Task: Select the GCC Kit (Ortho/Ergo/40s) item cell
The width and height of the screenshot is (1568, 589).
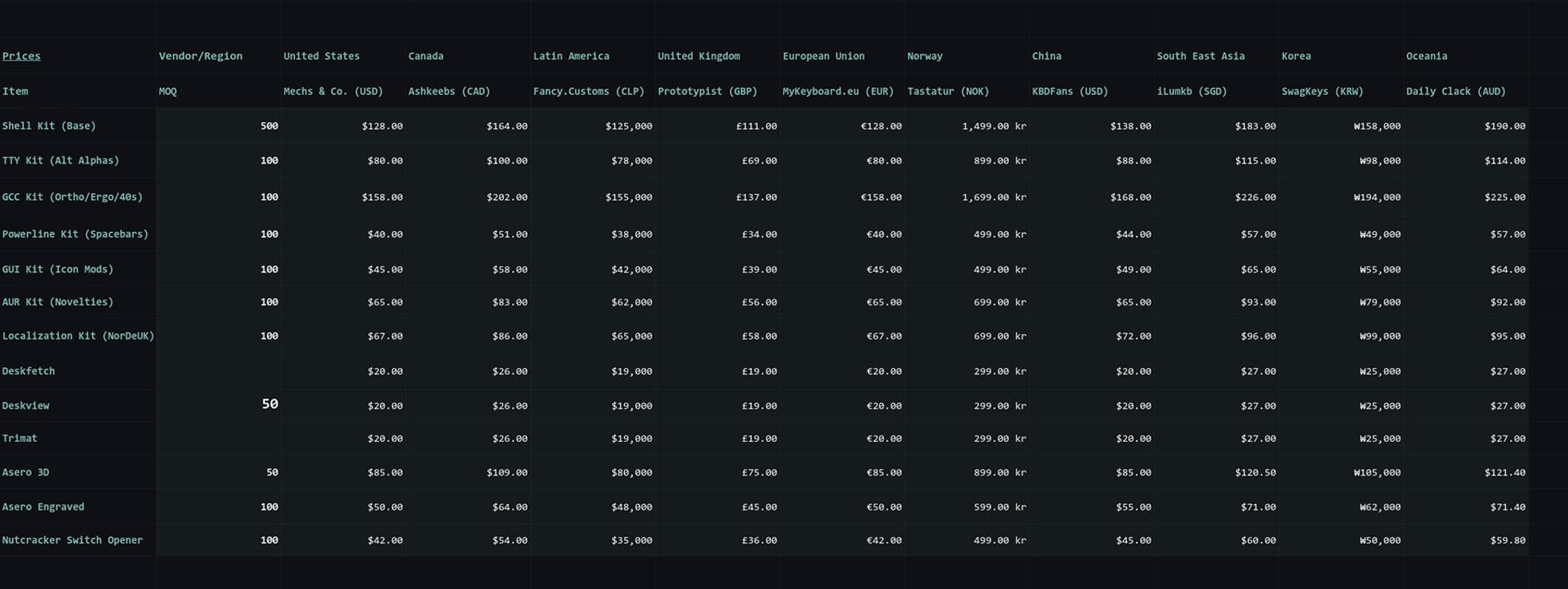Action: click(73, 197)
